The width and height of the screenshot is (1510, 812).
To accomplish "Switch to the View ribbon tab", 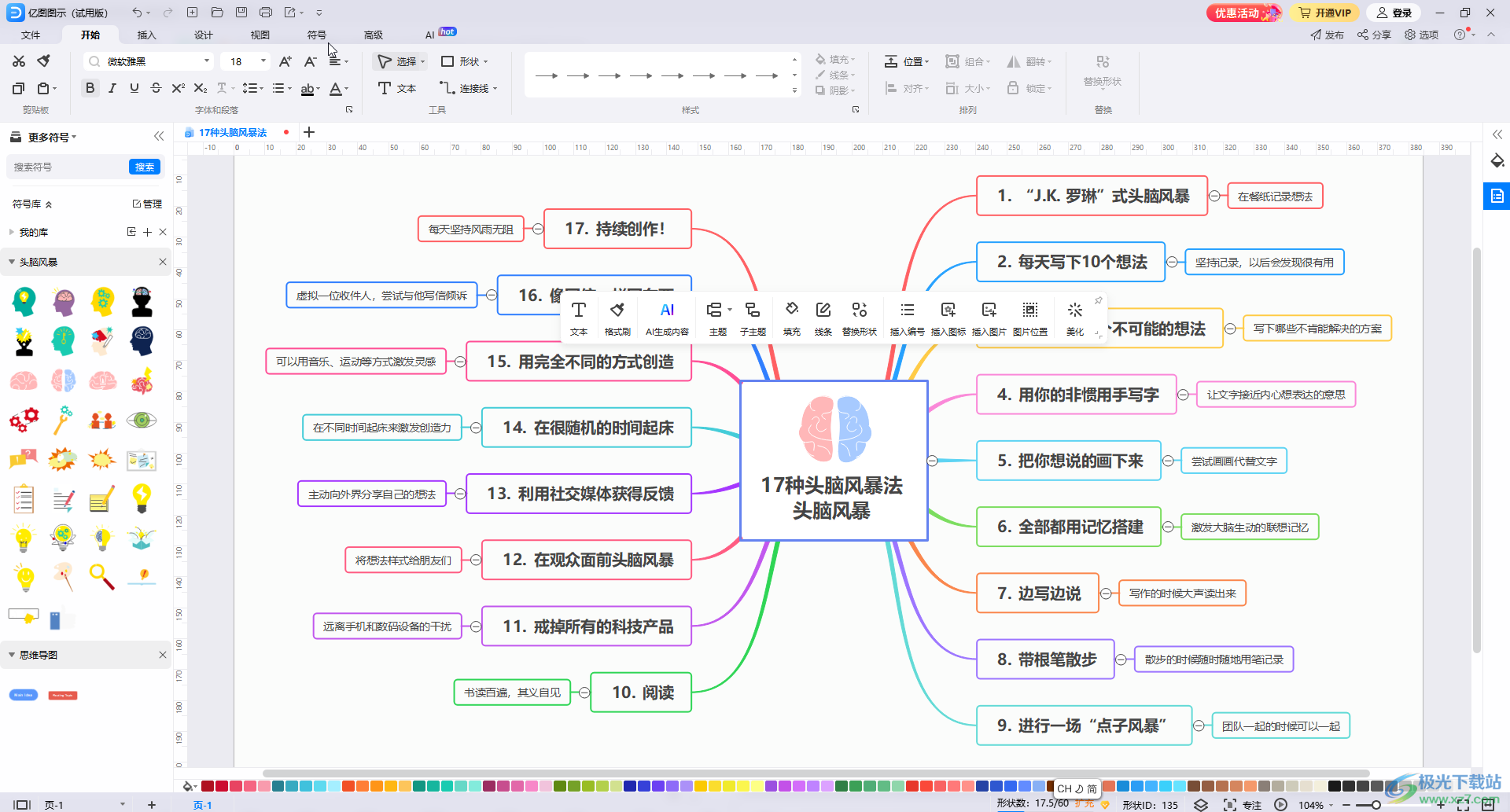I will coord(260,35).
